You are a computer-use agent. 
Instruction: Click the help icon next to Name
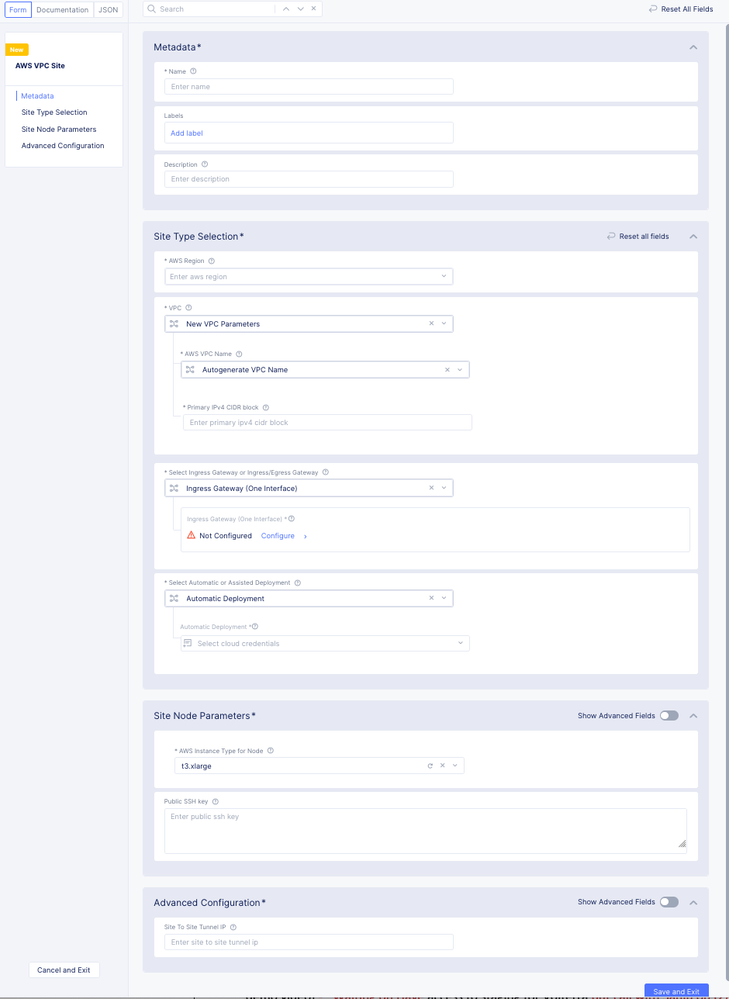tap(194, 71)
